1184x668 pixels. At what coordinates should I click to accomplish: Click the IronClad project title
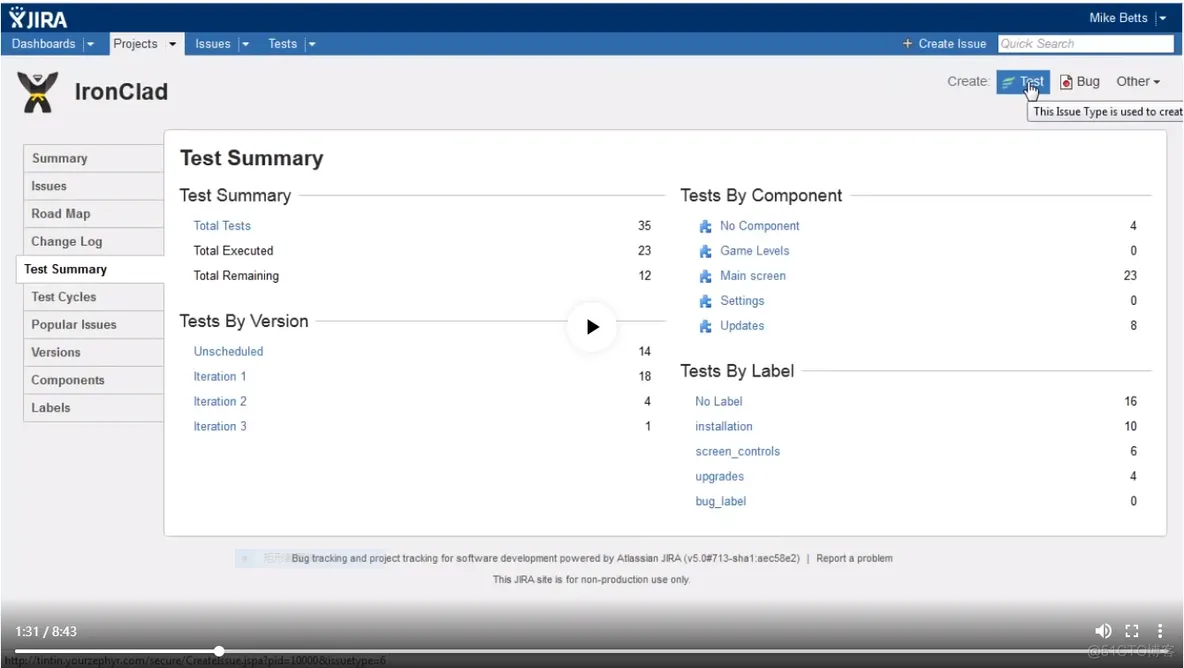click(121, 92)
